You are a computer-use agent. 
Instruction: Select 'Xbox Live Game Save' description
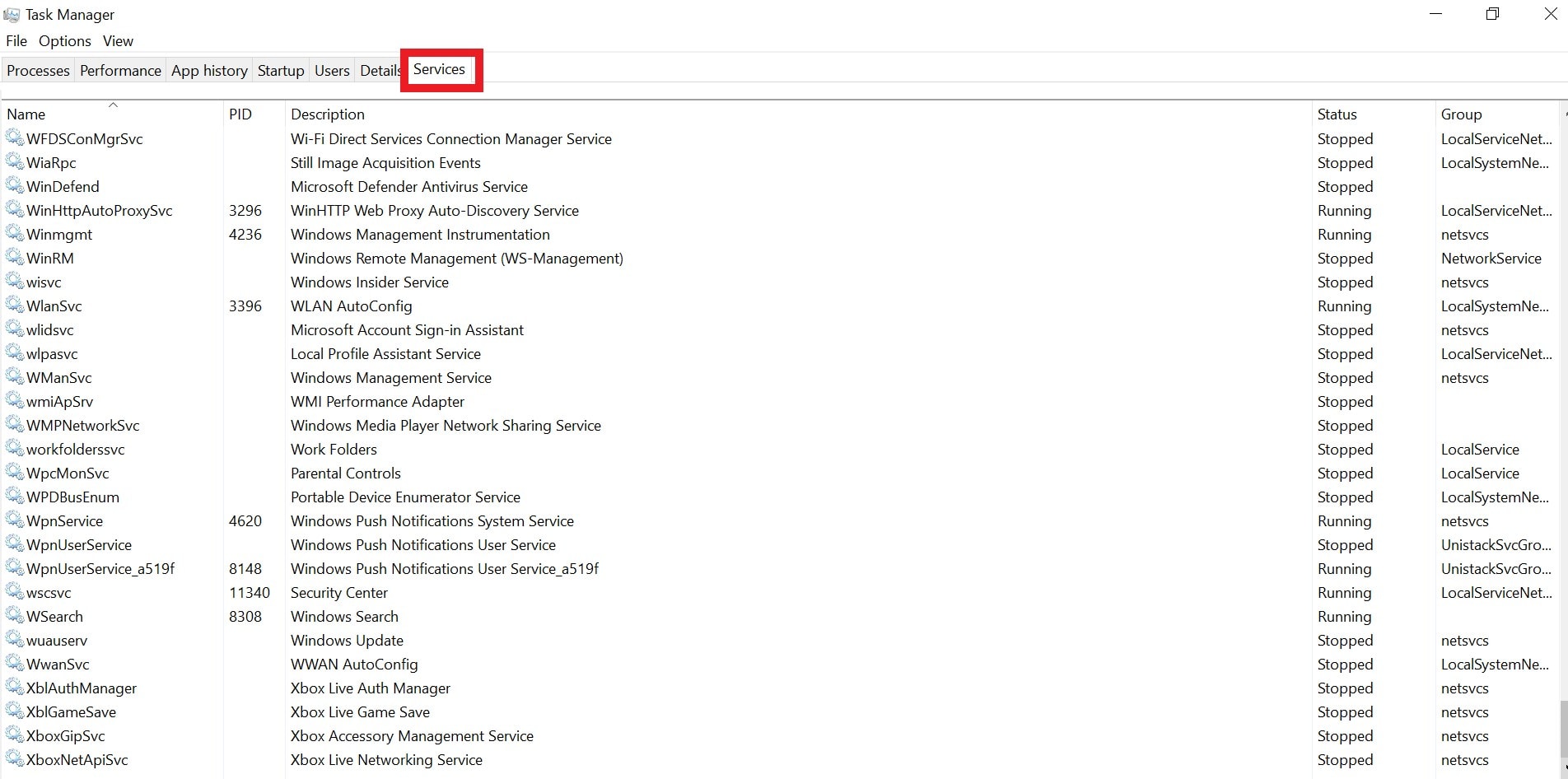tap(360, 712)
